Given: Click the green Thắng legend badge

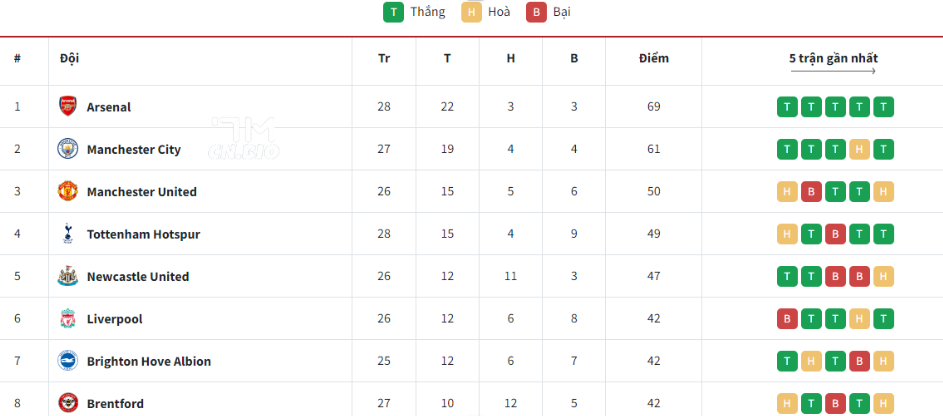Looking at the screenshot, I should point(394,12).
